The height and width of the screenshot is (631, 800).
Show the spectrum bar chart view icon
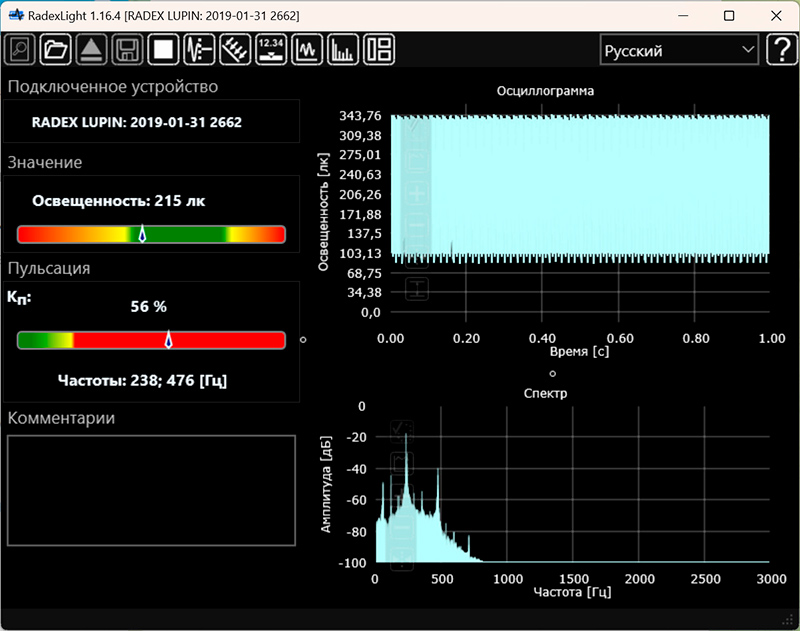point(343,49)
